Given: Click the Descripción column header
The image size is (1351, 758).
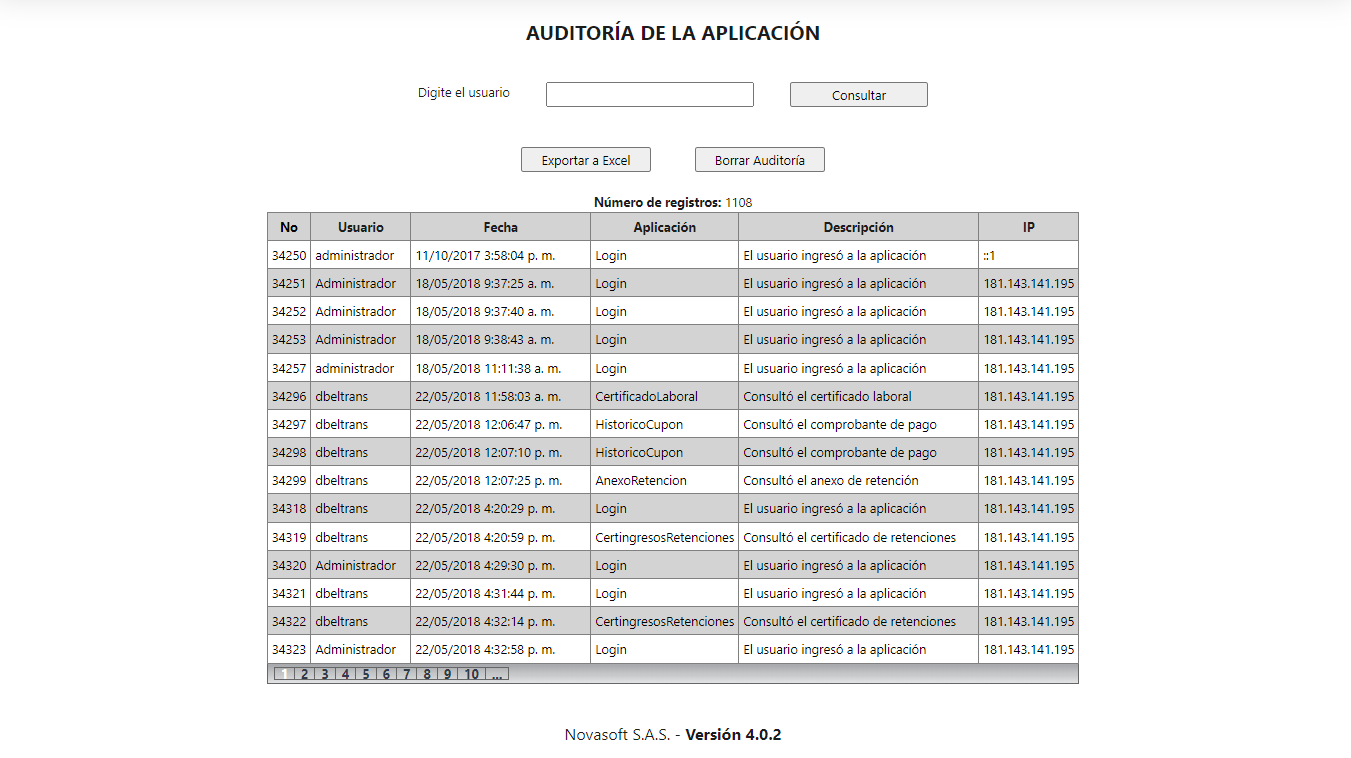Looking at the screenshot, I should (857, 227).
